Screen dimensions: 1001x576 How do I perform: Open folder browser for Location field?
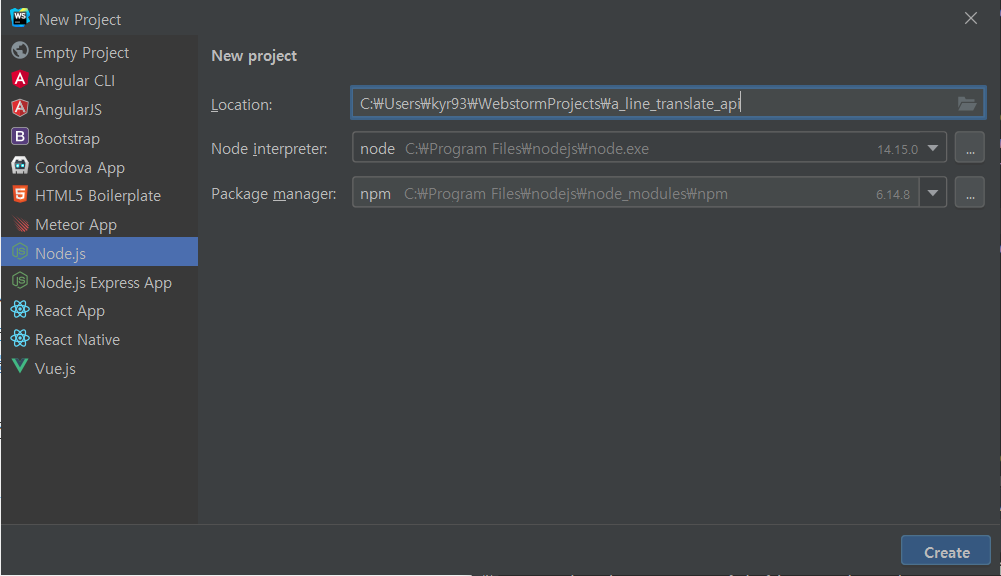(x=967, y=103)
